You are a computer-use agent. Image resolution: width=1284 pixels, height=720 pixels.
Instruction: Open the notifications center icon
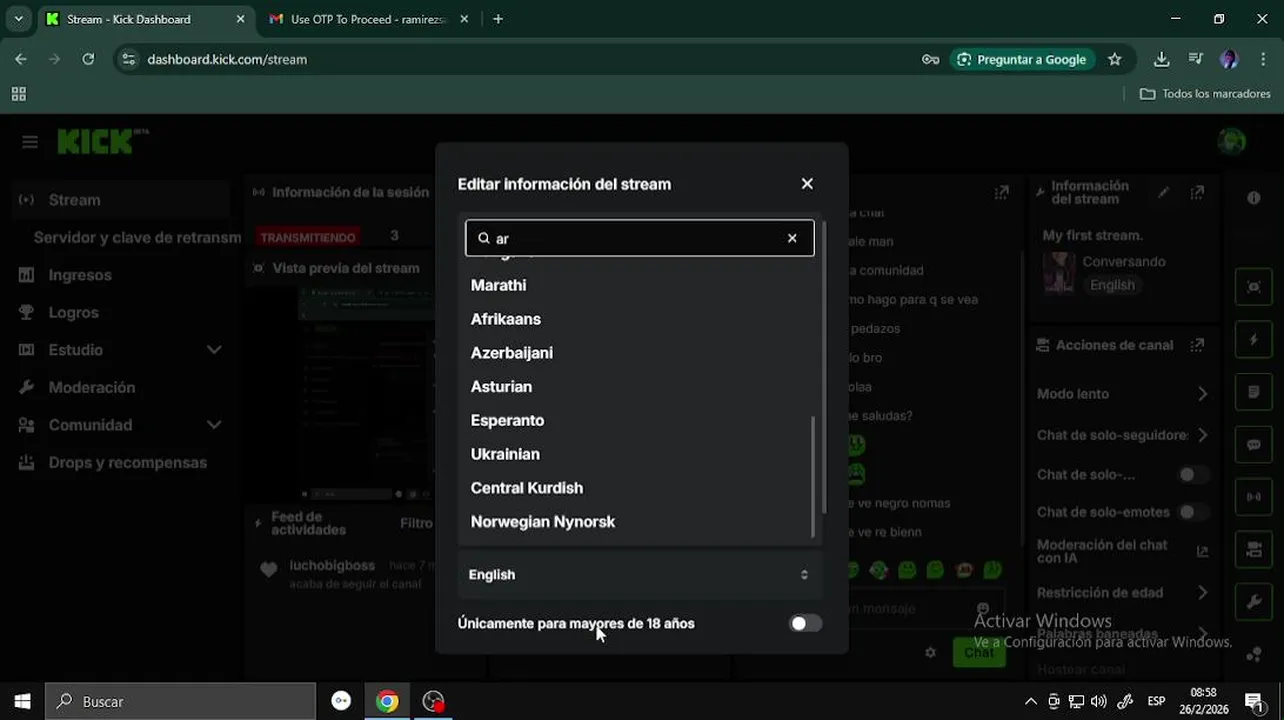click(1253, 701)
